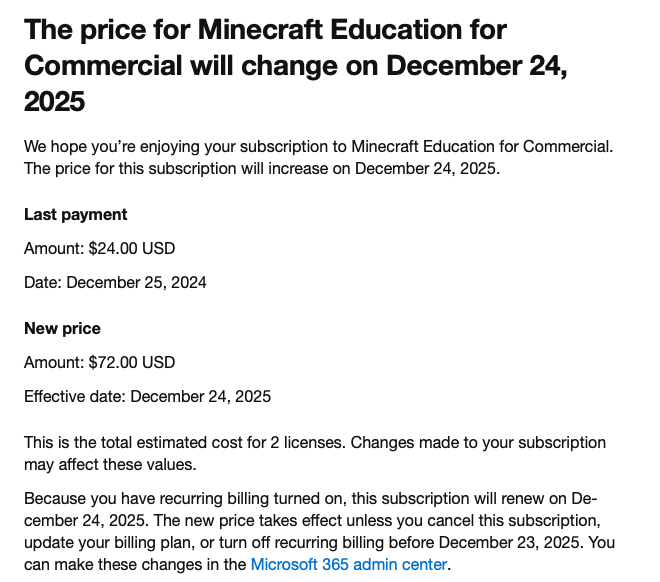
Task: Click the email headline about Minecraft Education price
Action: tap(295, 65)
